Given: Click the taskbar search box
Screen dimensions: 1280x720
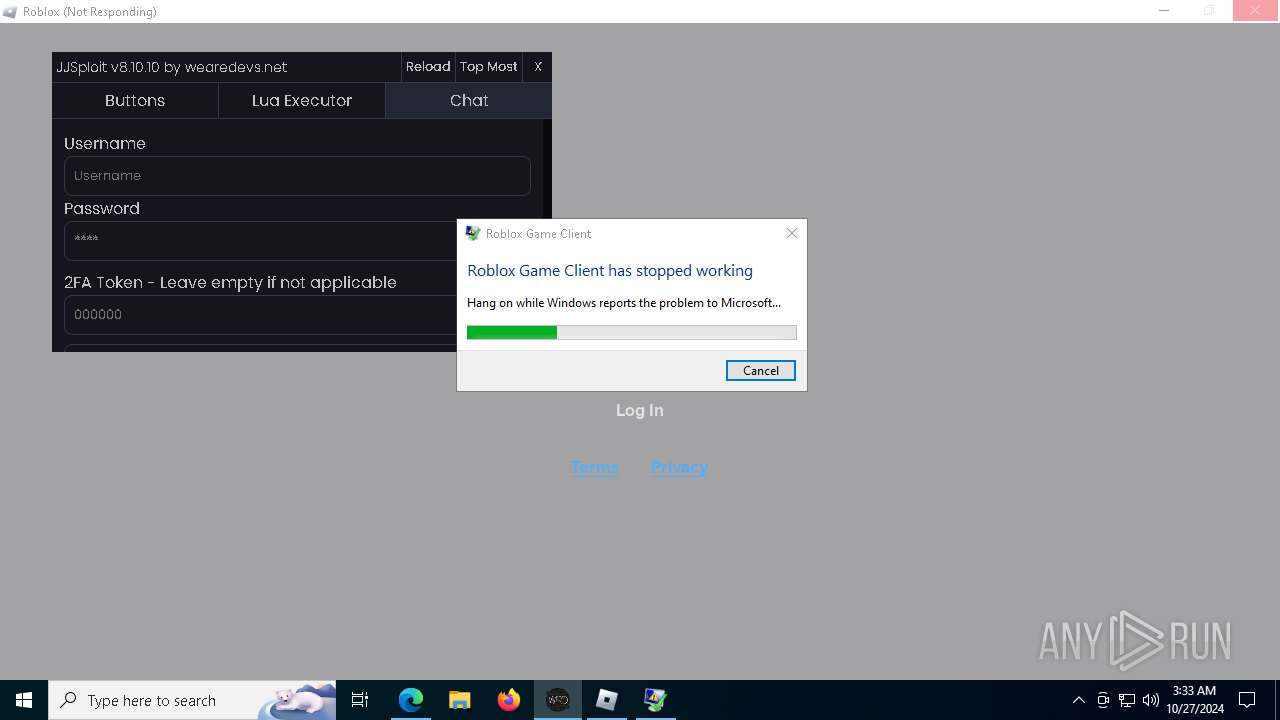Looking at the screenshot, I should pos(192,700).
